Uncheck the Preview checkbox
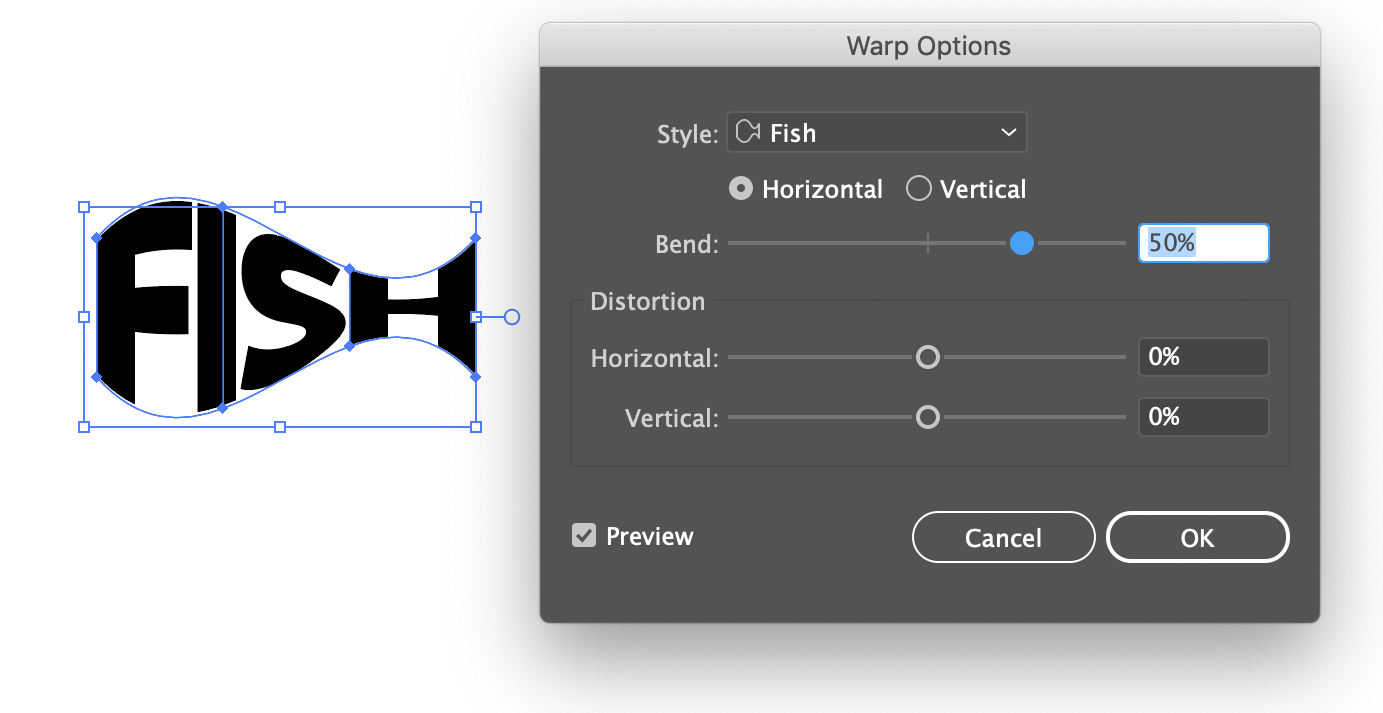The width and height of the screenshot is (1383, 713). (583, 536)
